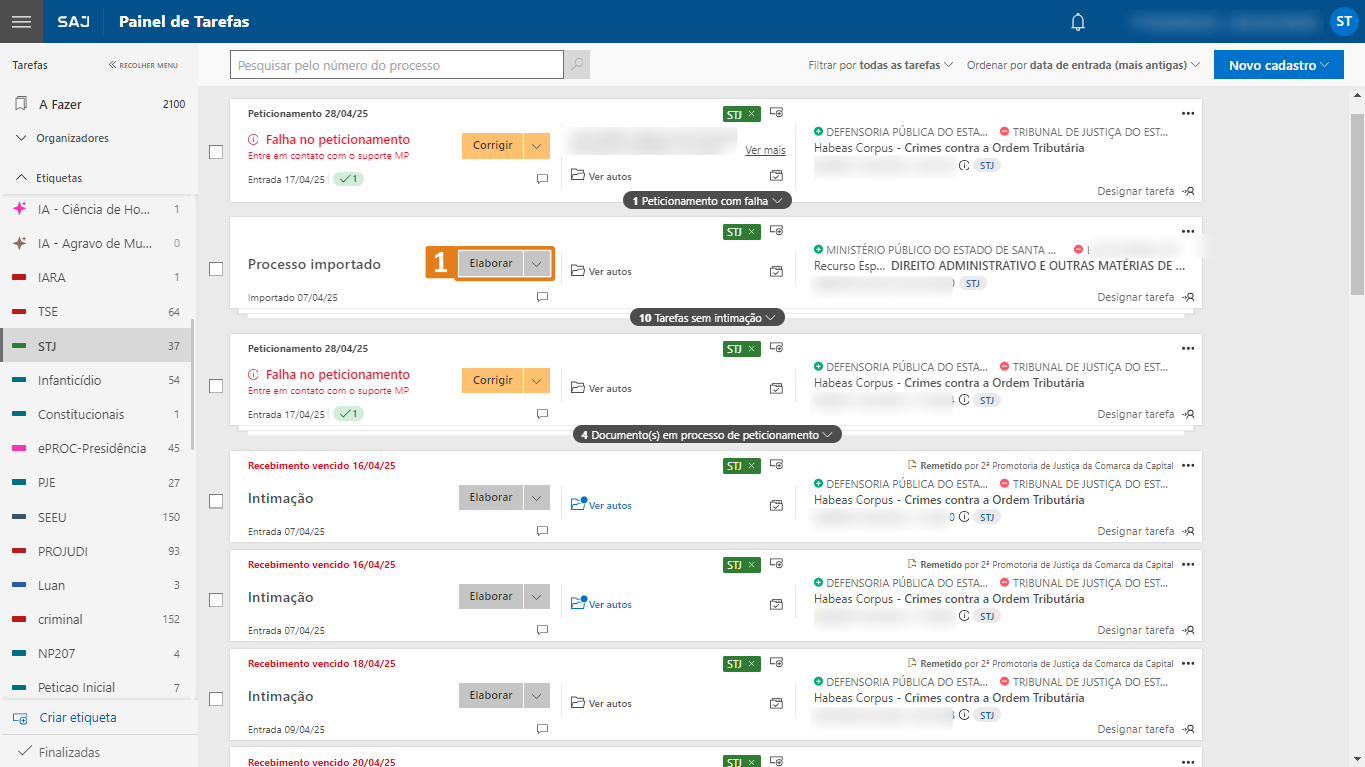The width and height of the screenshot is (1365, 767).
Task: Click the Ver mais link
Action: tap(765, 150)
